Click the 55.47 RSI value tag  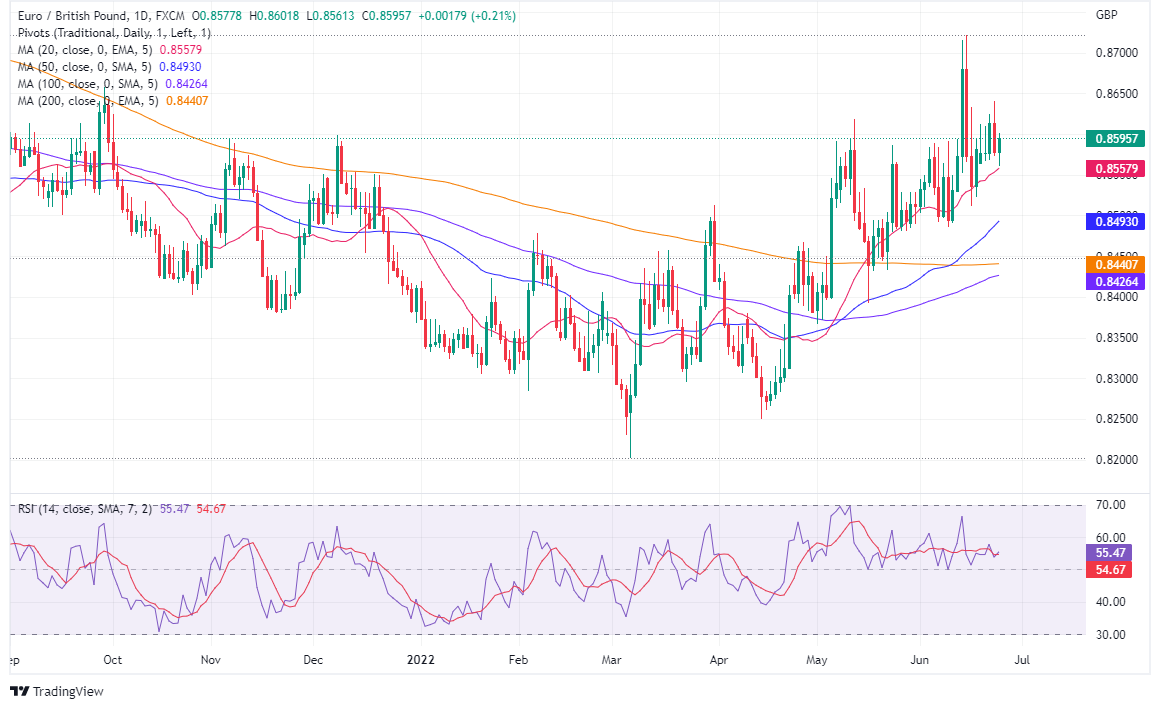point(1112,551)
